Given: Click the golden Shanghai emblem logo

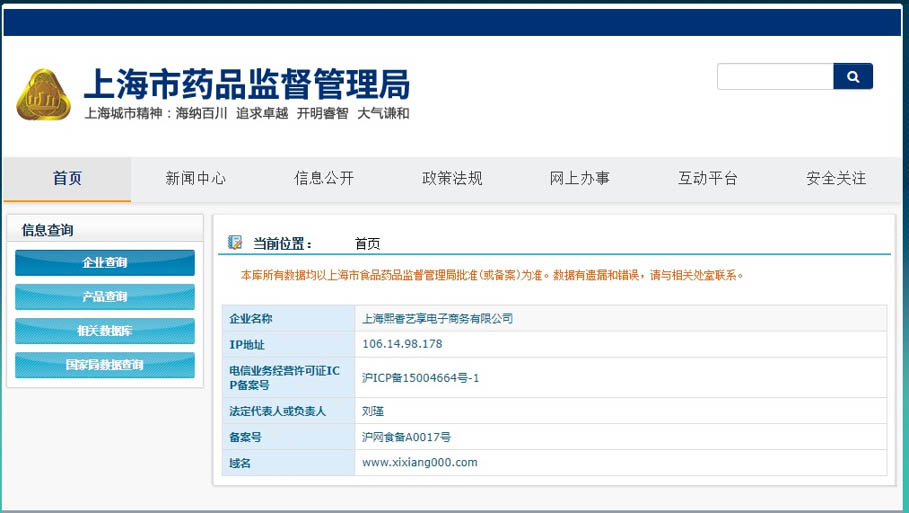Looking at the screenshot, I should [x=43, y=95].
